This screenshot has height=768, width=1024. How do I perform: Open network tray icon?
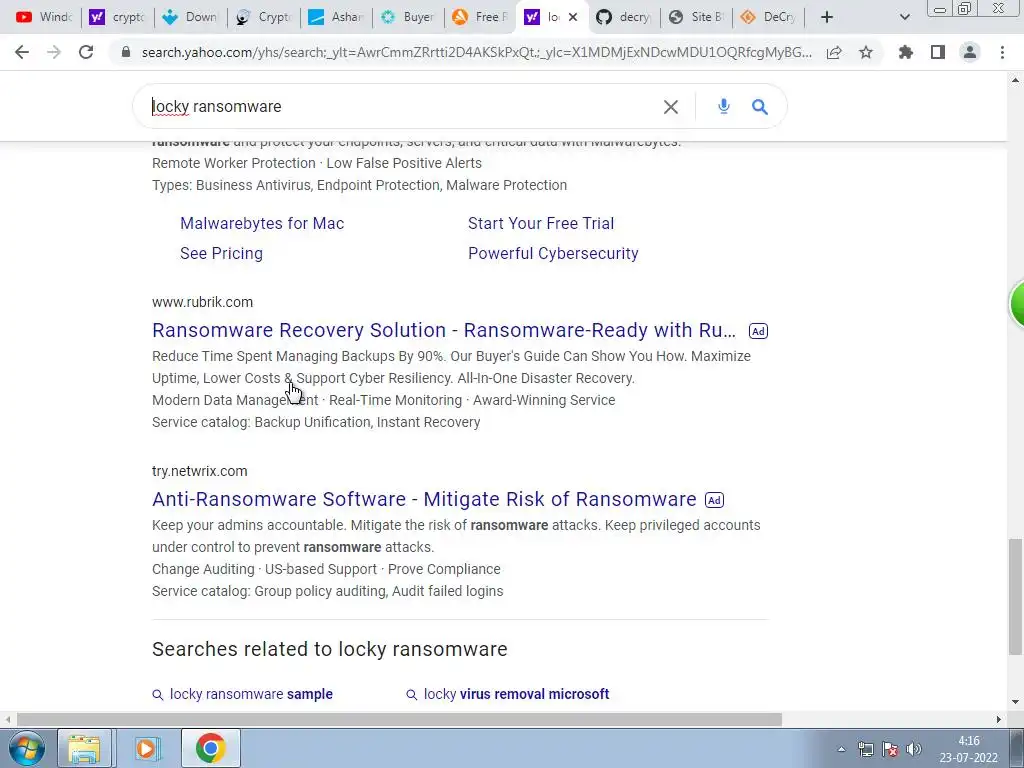coord(866,749)
